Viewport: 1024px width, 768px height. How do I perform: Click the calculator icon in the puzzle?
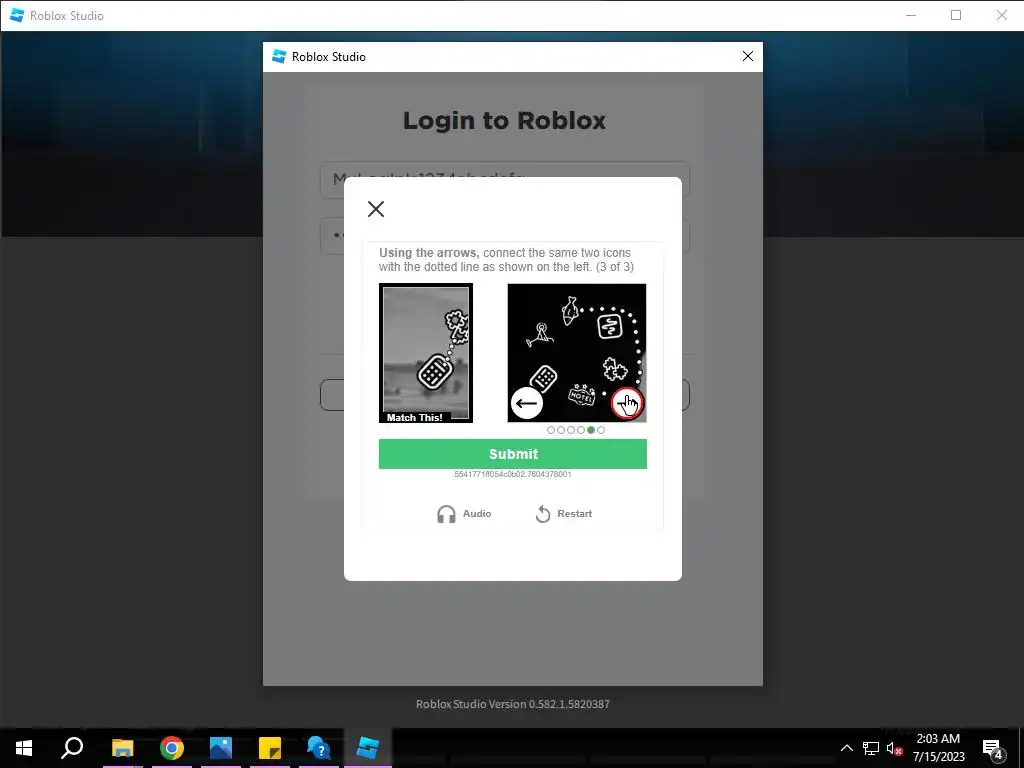[543, 377]
